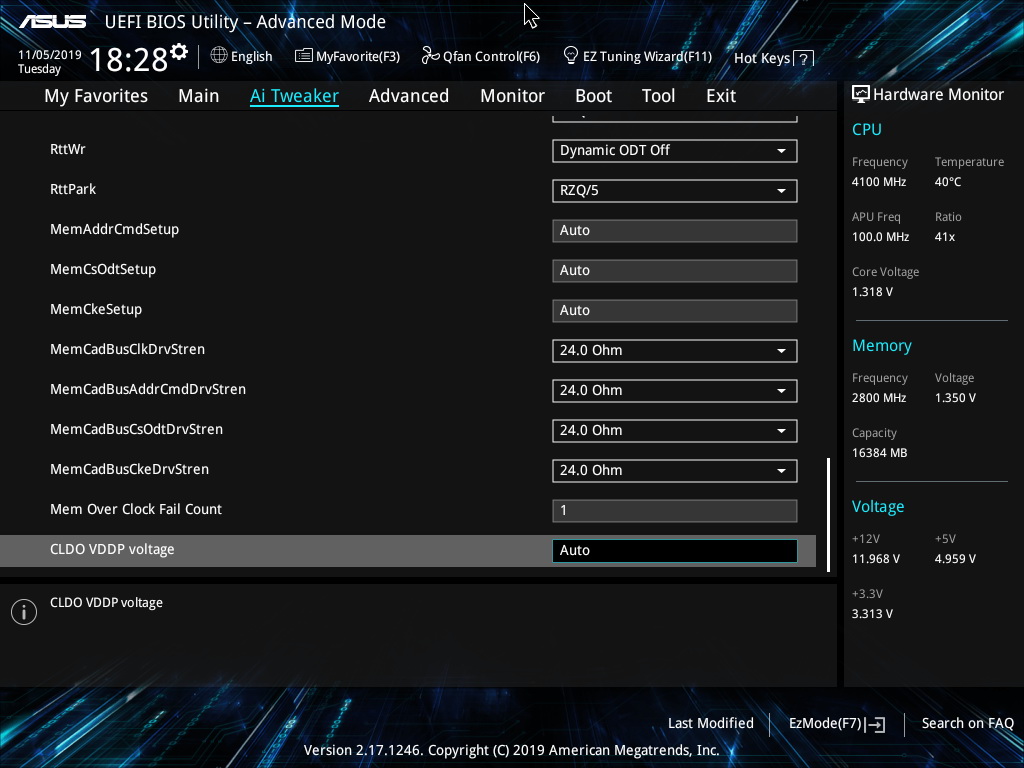The image size is (1024, 768).
Task: Click the MemCkeSetup Auto field
Action: point(675,310)
